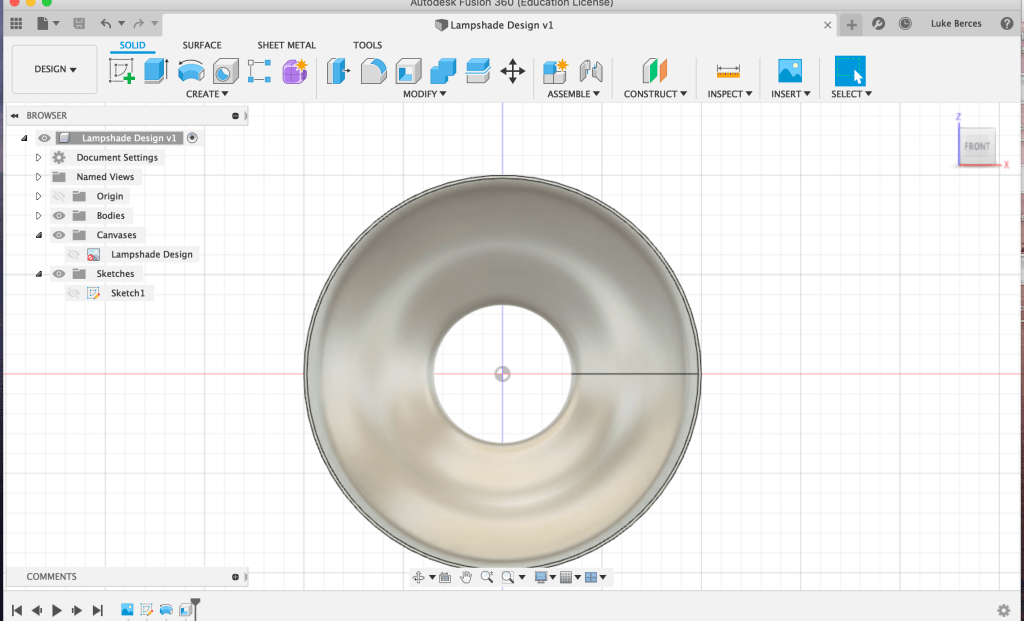
Task: Expand the Document Settings node
Action: click(39, 158)
